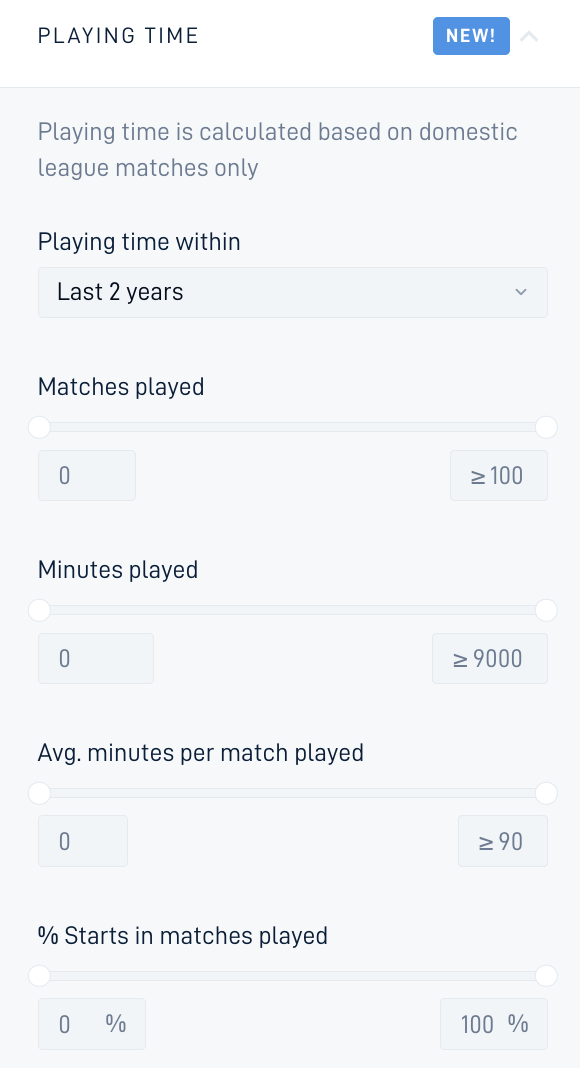The image size is (580, 1068).
Task: Click % Starts left slider handle
Action: (x=39, y=976)
